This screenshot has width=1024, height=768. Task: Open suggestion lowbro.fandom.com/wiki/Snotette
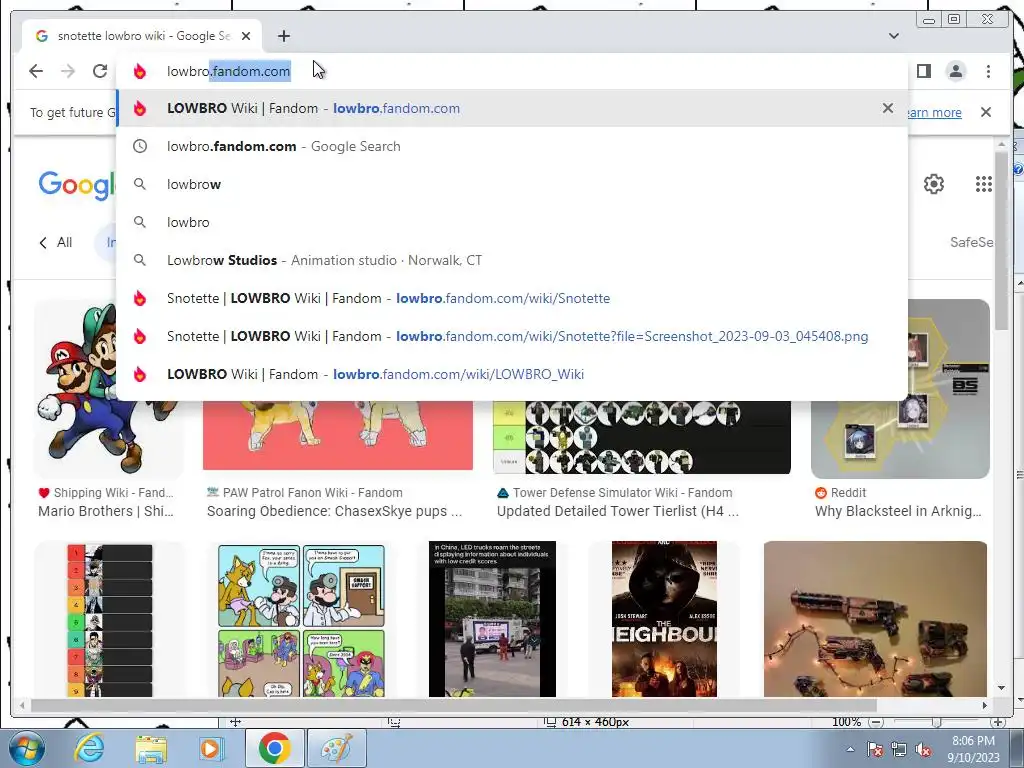513,298
